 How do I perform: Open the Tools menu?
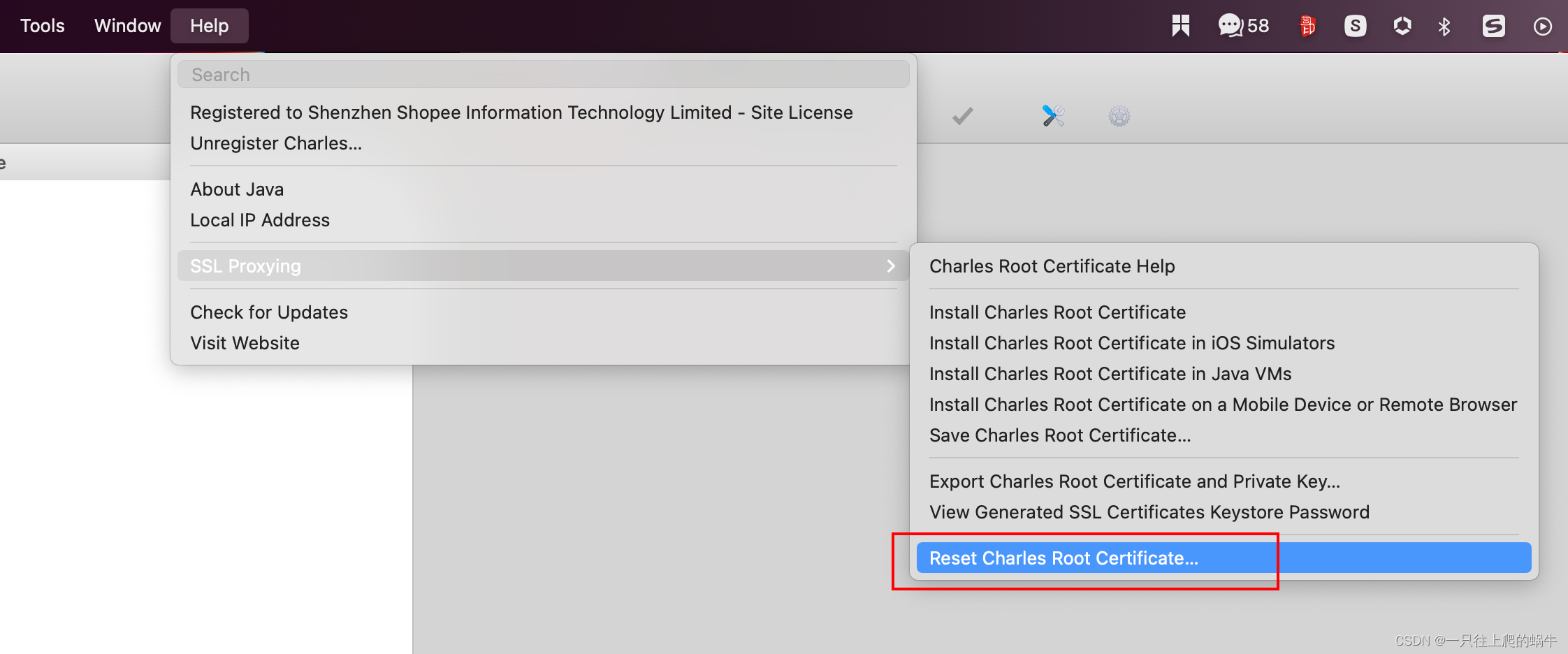click(43, 26)
